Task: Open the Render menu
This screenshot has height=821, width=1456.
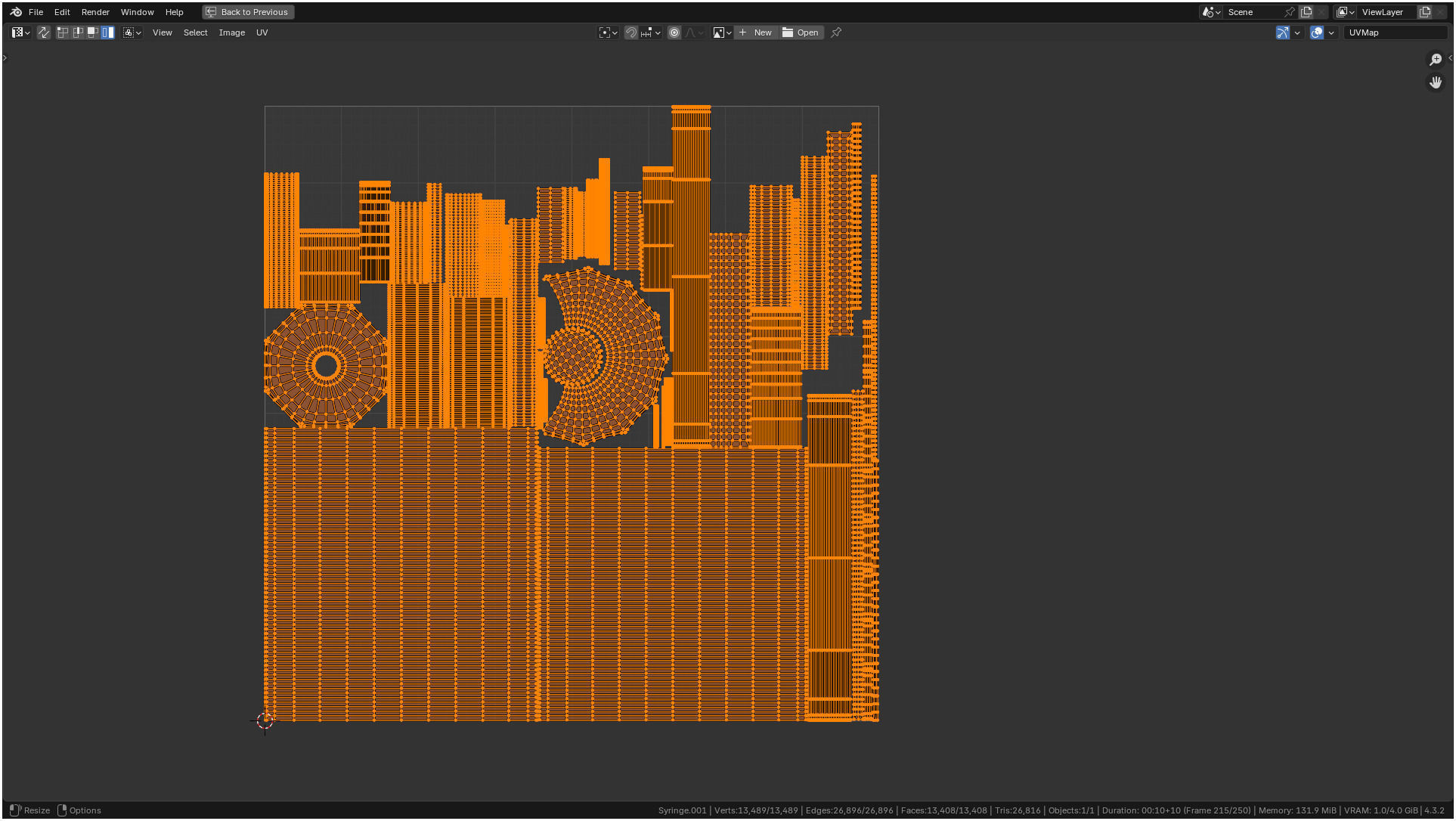Action: click(95, 12)
